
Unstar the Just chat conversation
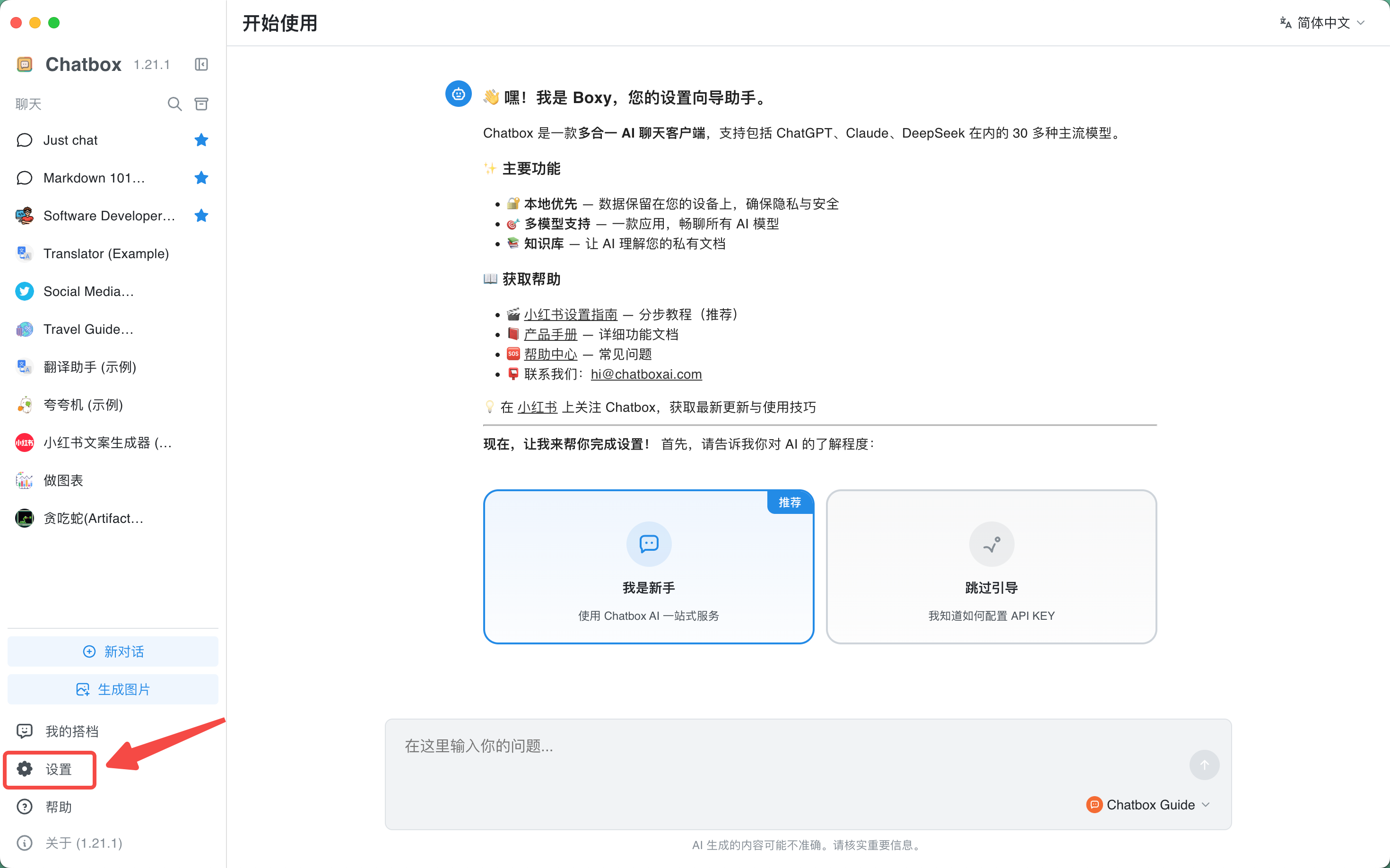click(201, 140)
